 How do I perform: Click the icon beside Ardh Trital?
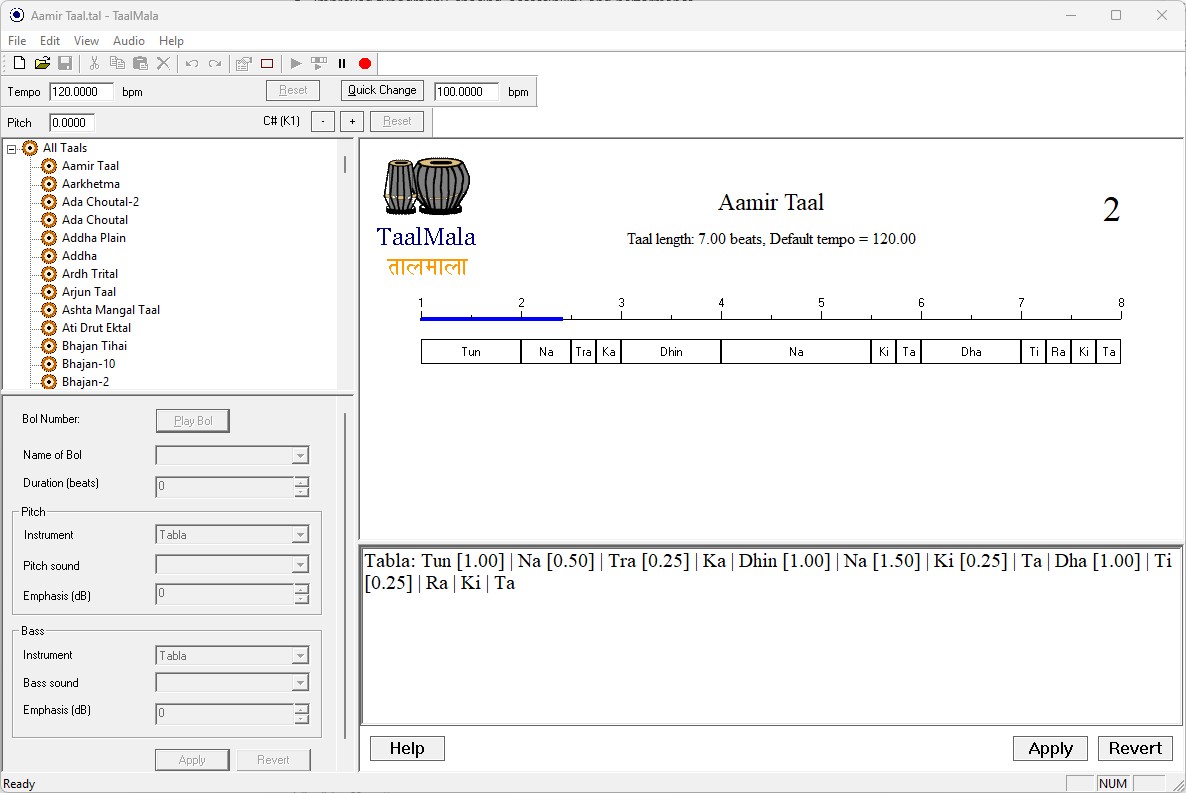tap(49, 274)
